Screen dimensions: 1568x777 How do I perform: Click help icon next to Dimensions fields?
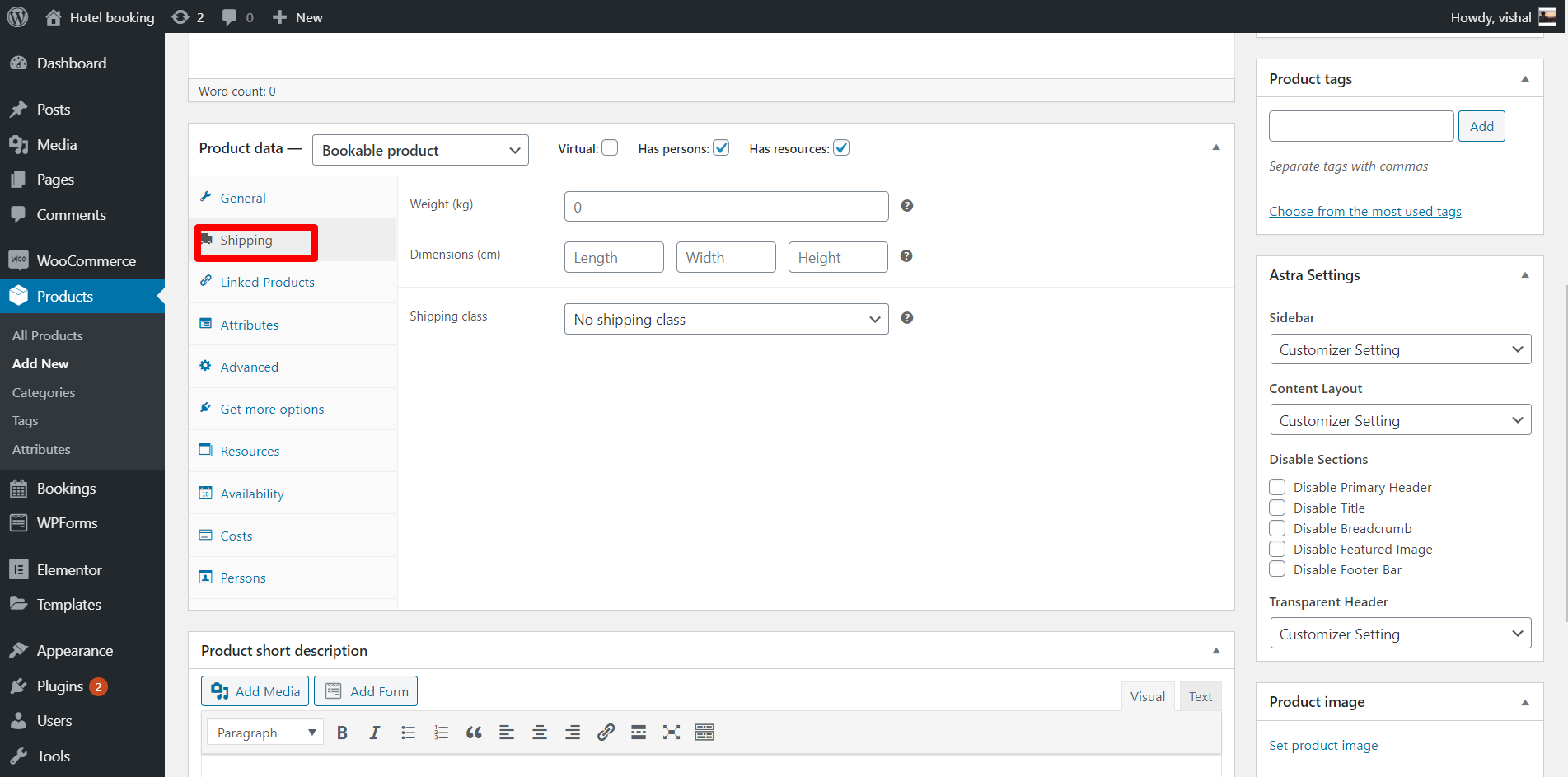[906, 256]
